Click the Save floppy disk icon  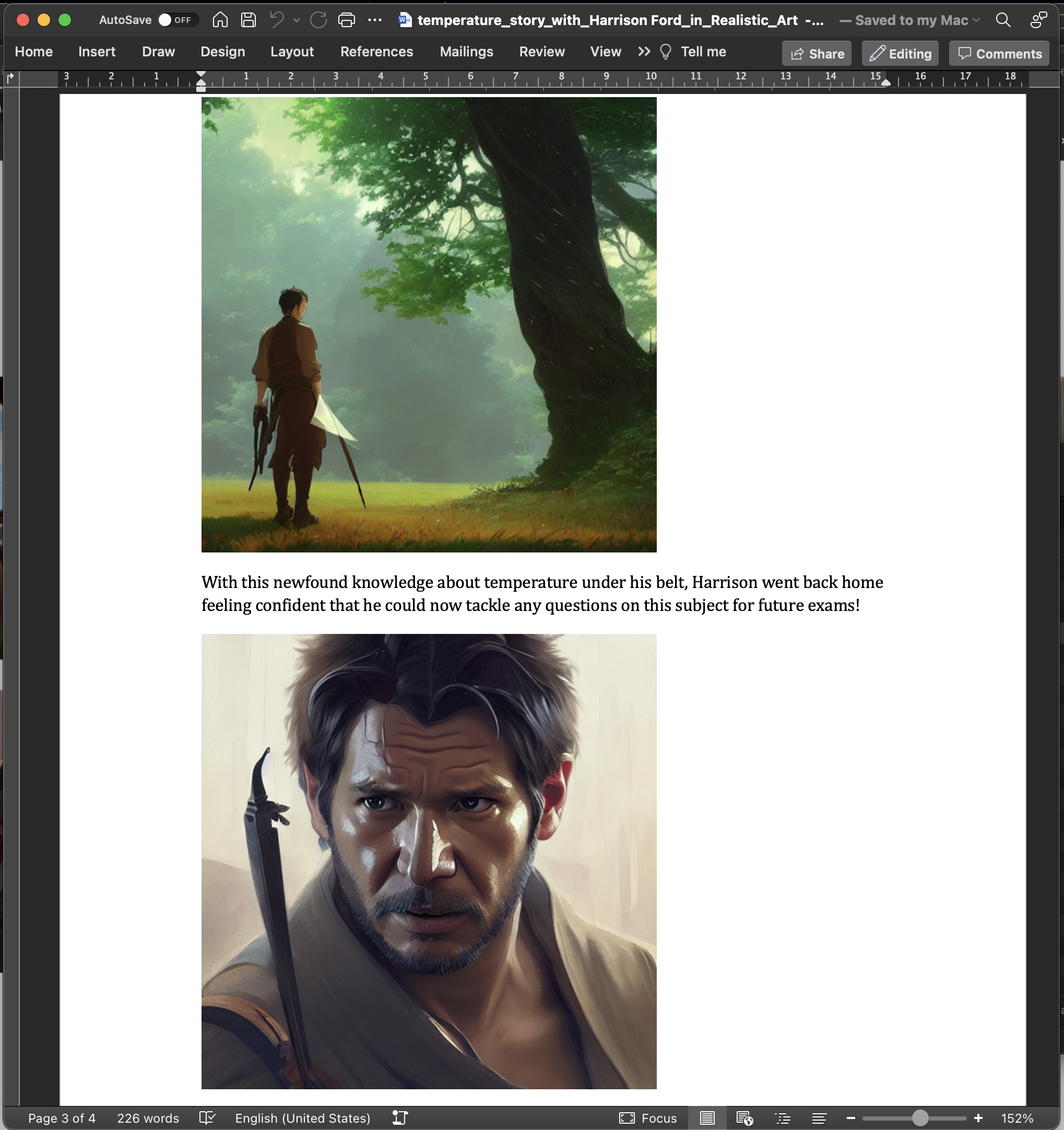pyautogui.click(x=249, y=20)
